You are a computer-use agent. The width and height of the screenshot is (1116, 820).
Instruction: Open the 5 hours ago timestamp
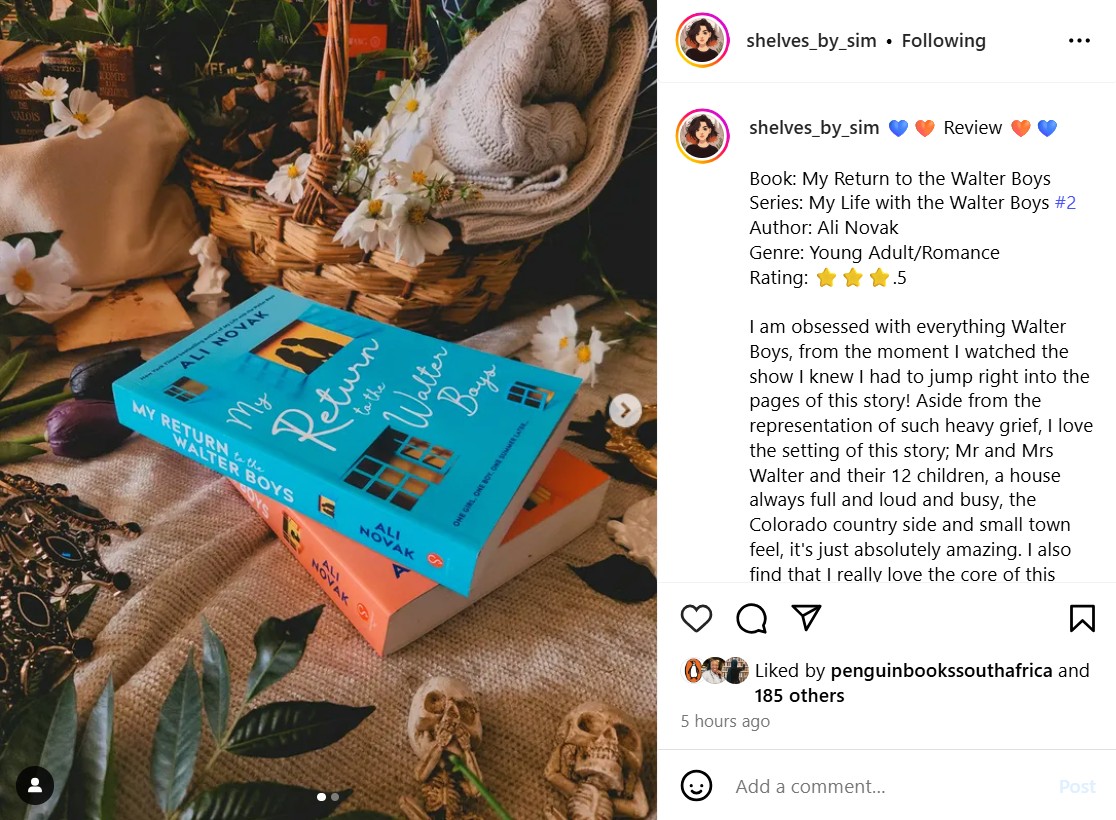(725, 721)
